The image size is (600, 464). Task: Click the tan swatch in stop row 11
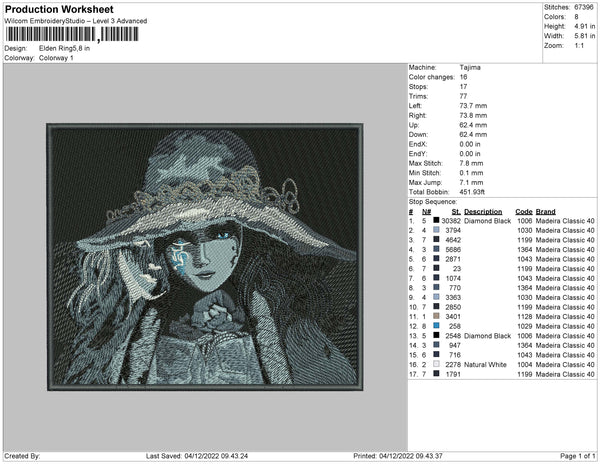pyautogui.click(x=436, y=316)
